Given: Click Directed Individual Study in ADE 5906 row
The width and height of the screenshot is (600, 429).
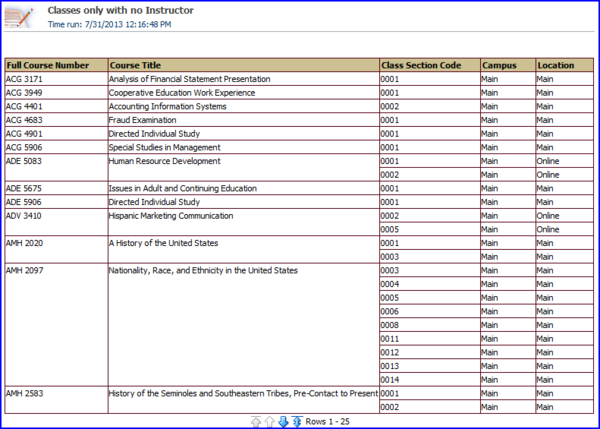Looking at the screenshot, I should [154, 202].
